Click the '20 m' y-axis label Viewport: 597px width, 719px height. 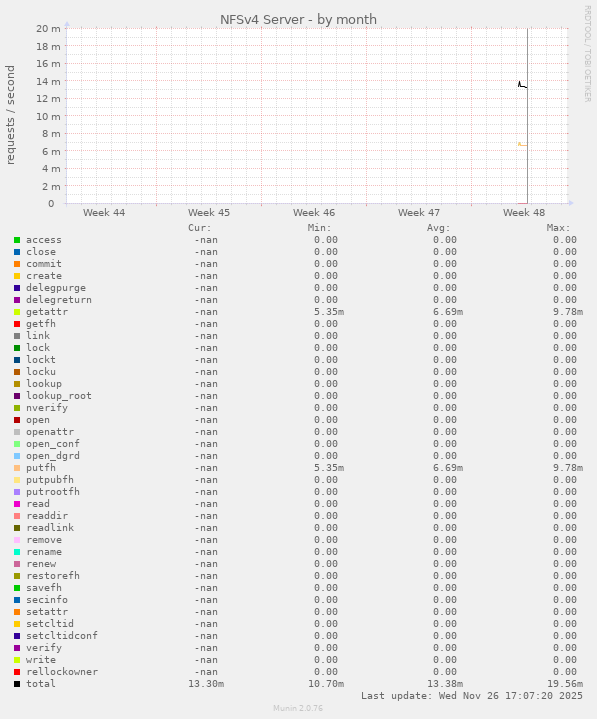pyautogui.click(x=48, y=28)
